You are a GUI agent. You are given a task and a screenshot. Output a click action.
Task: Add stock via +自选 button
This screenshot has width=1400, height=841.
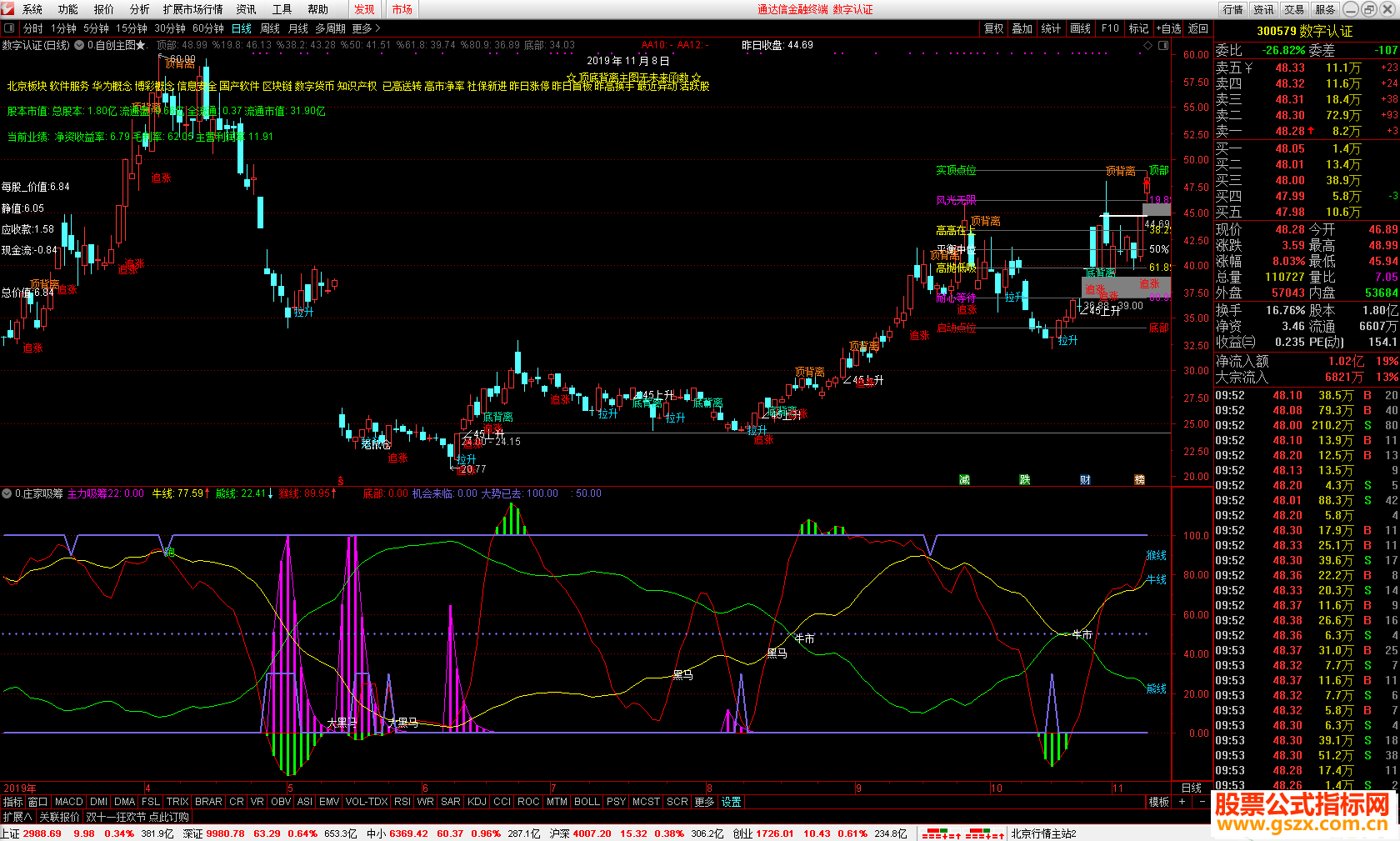[1168, 28]
